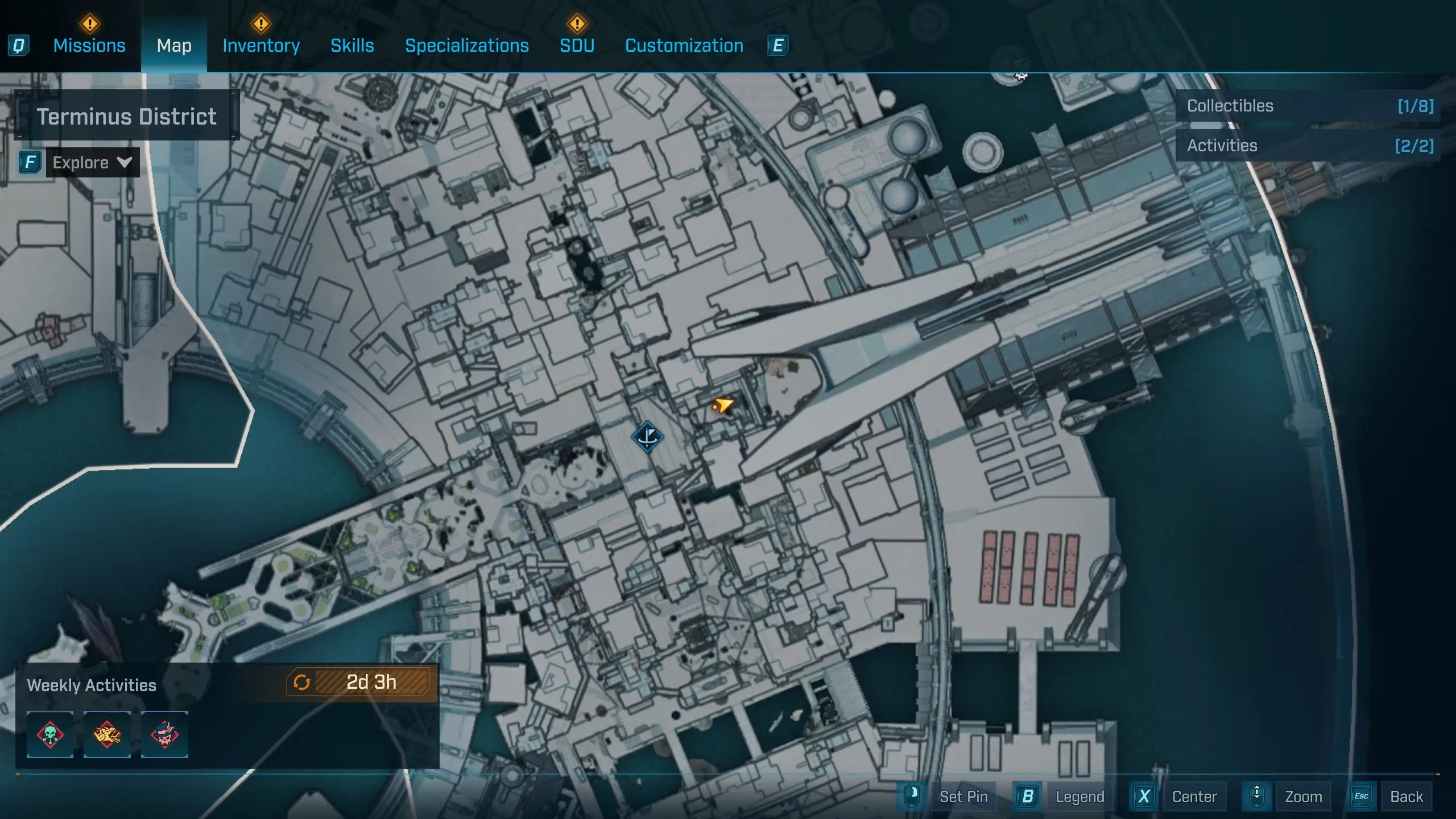The image size is (1456, 819).
Task: Click the anchor fast travel map marker
Action: (x=647, y=437)
